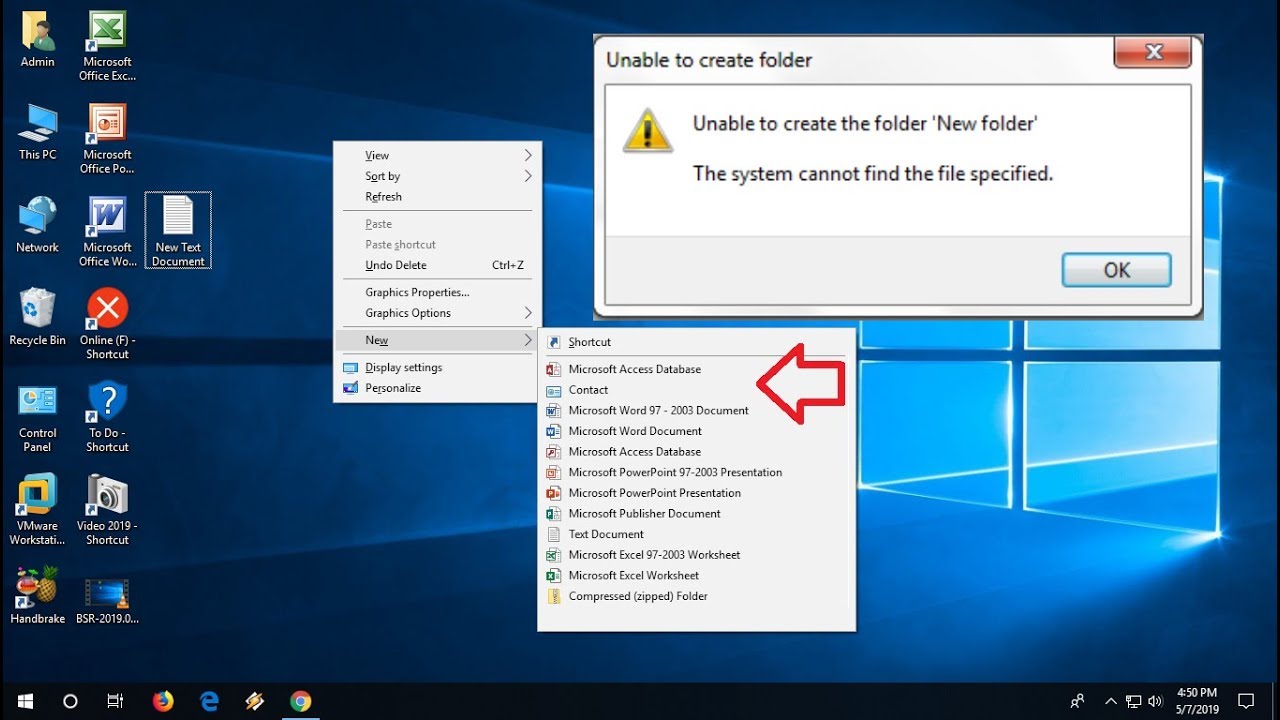The height and width of the screenshot is (720, 1280).
Task: Expand the New submenu
Action: click(x=437, y=340)
